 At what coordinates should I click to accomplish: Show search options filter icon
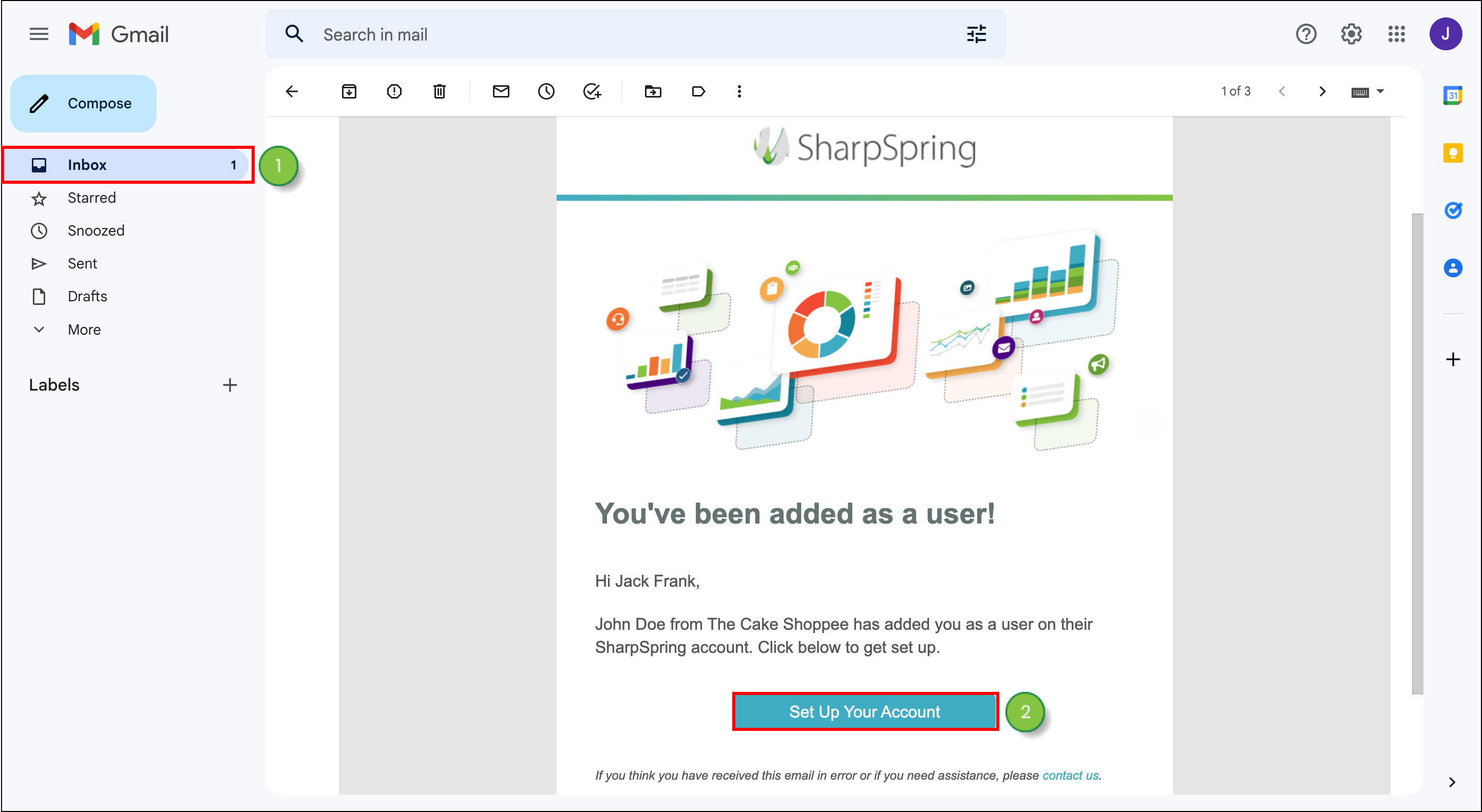pos(976,34)
